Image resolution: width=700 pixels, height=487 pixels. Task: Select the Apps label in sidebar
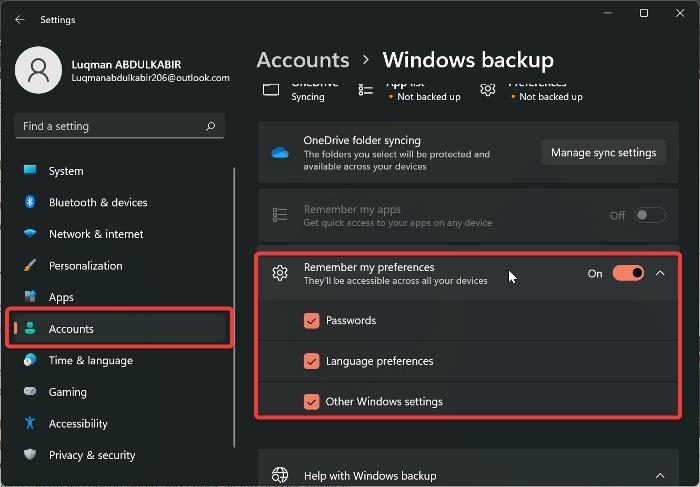coord(61,297)
